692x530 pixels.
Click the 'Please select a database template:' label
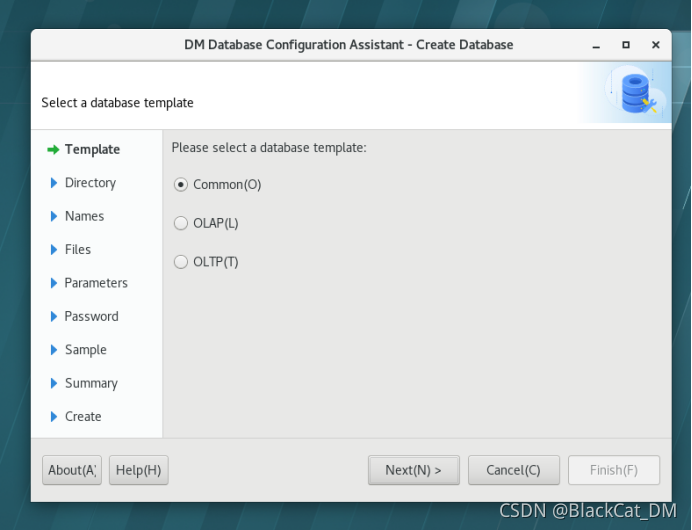(269, 148)
